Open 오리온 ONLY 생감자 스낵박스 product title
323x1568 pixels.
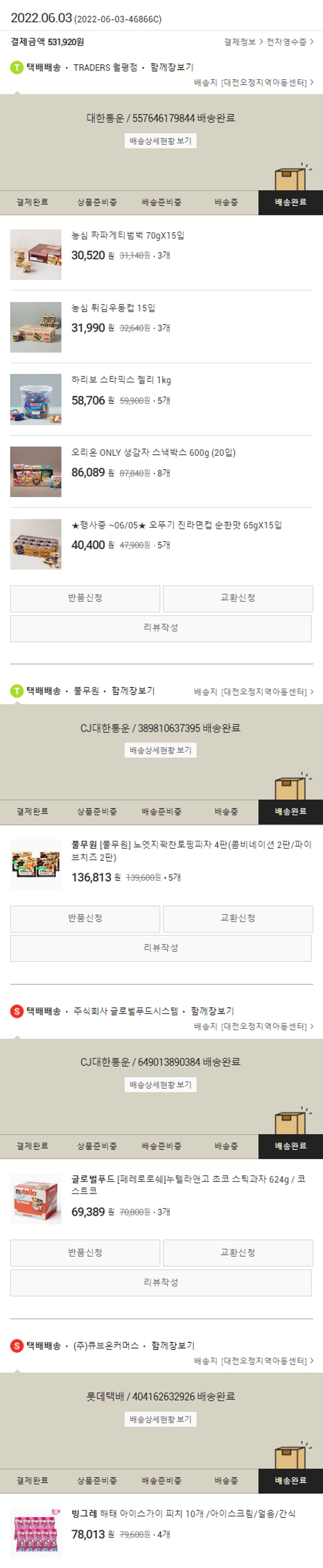coord(153,453)
